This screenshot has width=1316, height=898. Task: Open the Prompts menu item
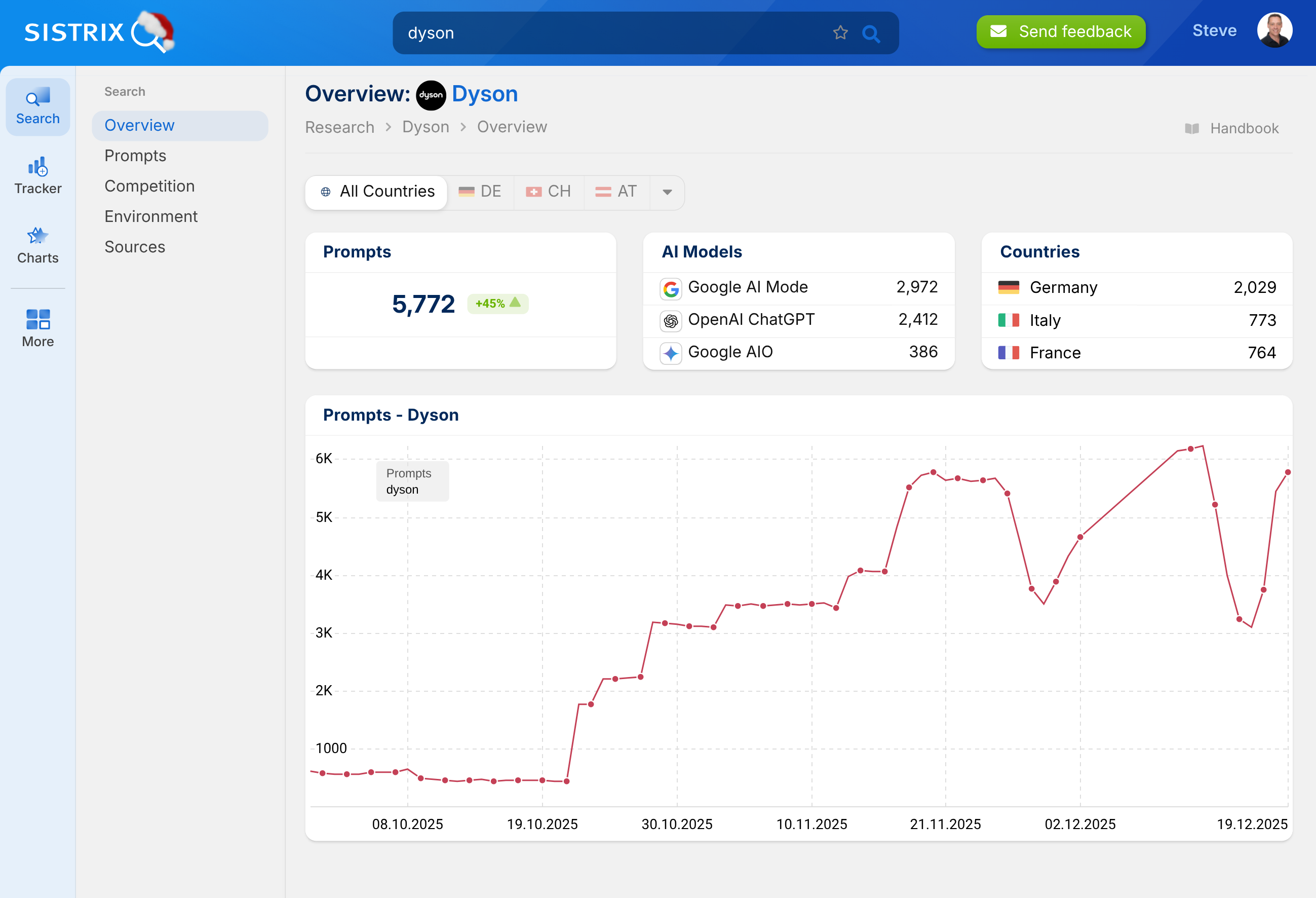tap(135, 156)
